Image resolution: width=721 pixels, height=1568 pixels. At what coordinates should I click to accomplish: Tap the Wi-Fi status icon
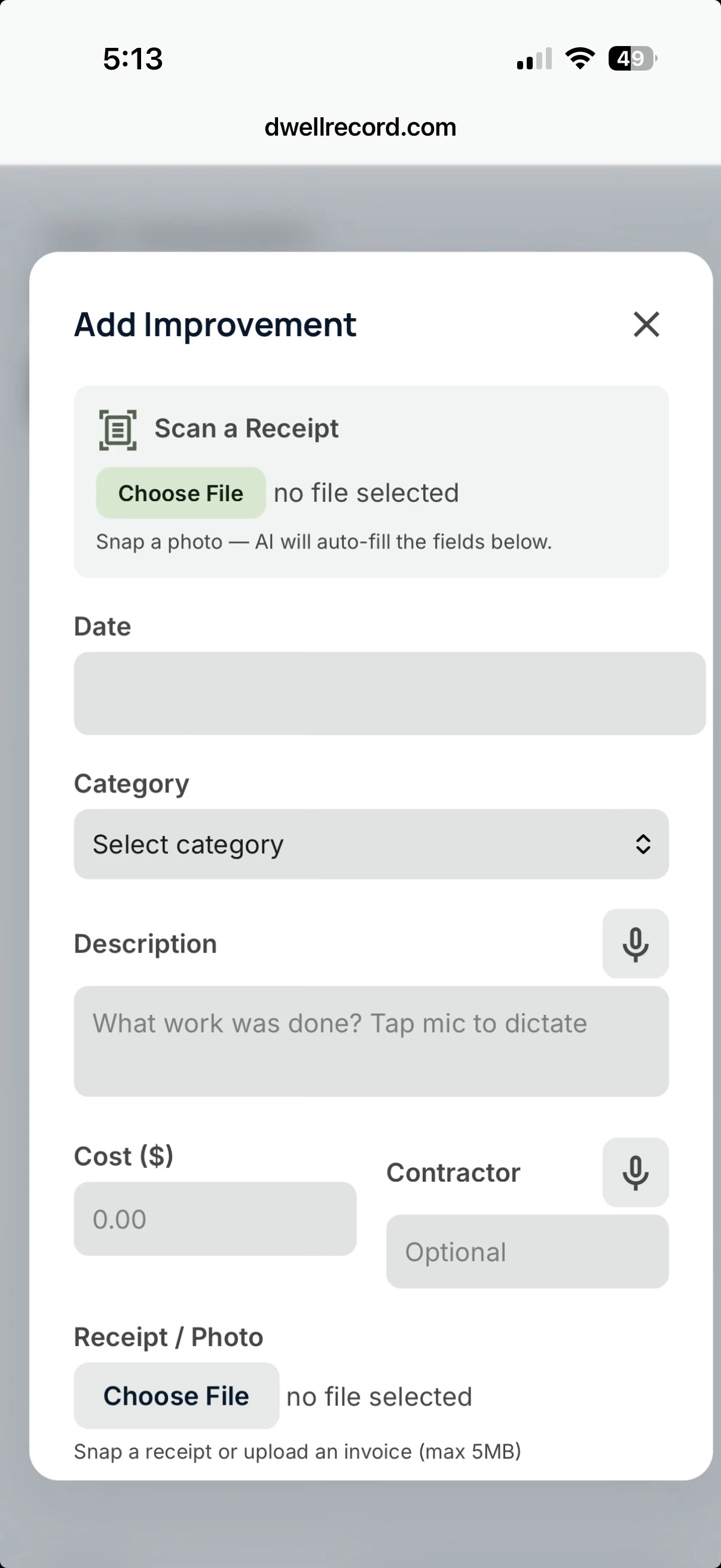coord(580,59)
